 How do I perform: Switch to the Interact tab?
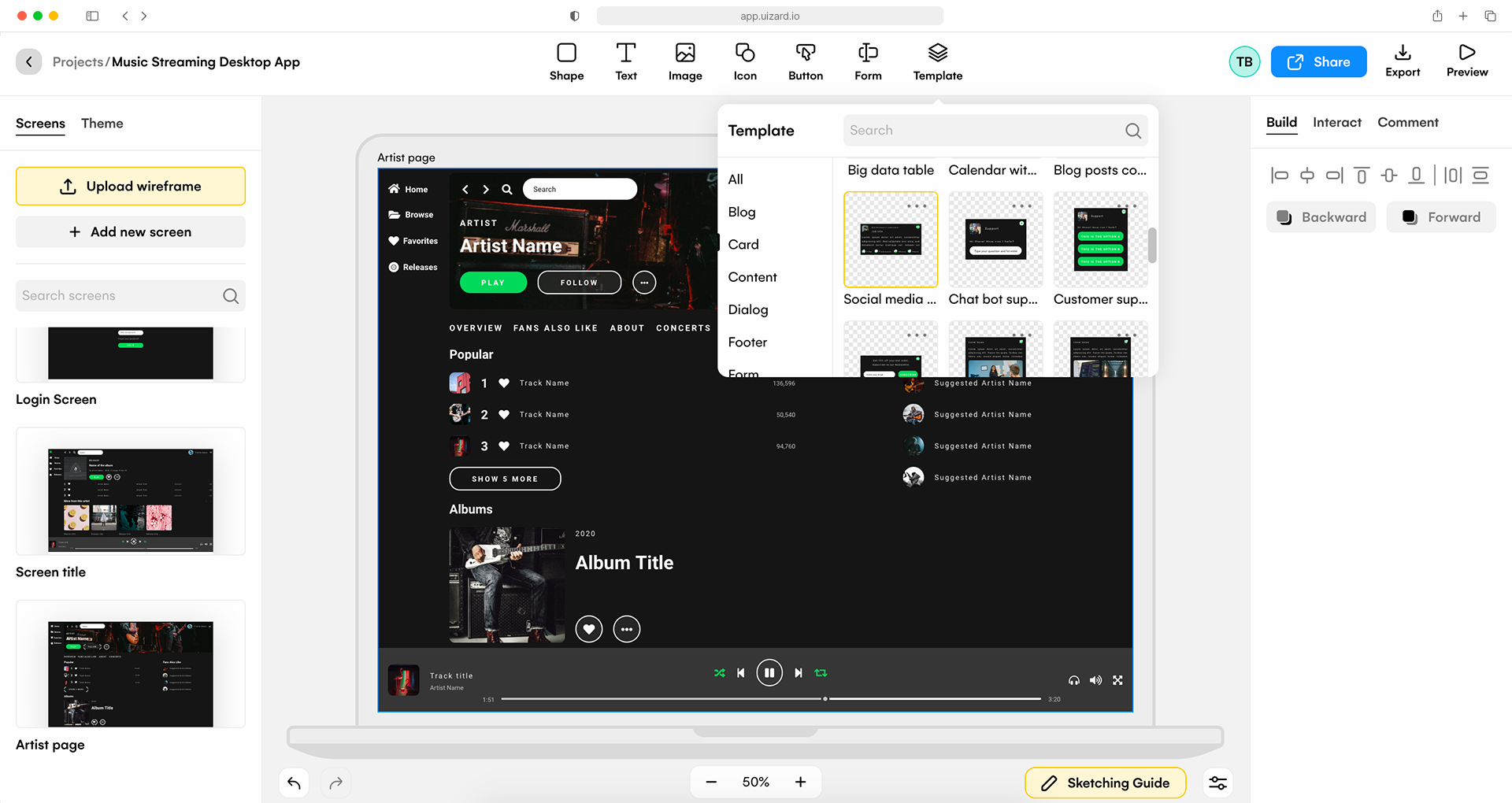pyautogui.click(x=1336, y=122)
